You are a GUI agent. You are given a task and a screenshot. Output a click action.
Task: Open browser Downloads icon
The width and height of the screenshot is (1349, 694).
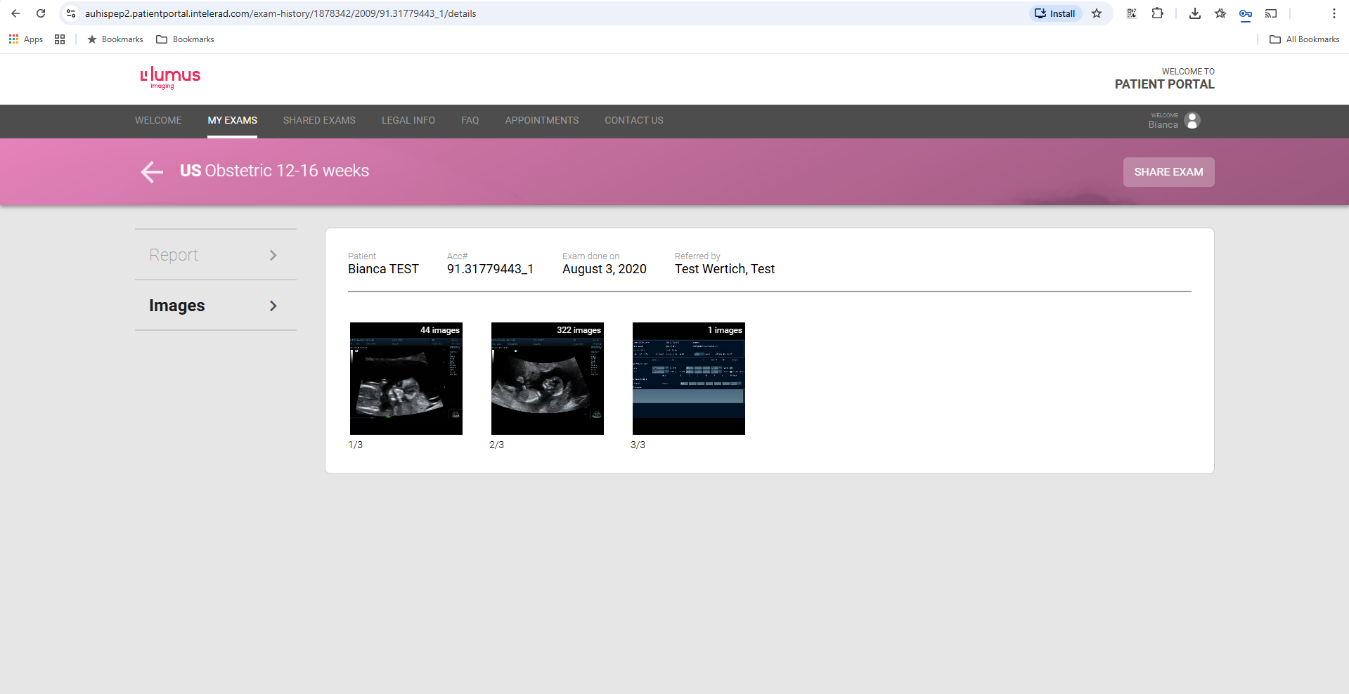coord(1194,13)
